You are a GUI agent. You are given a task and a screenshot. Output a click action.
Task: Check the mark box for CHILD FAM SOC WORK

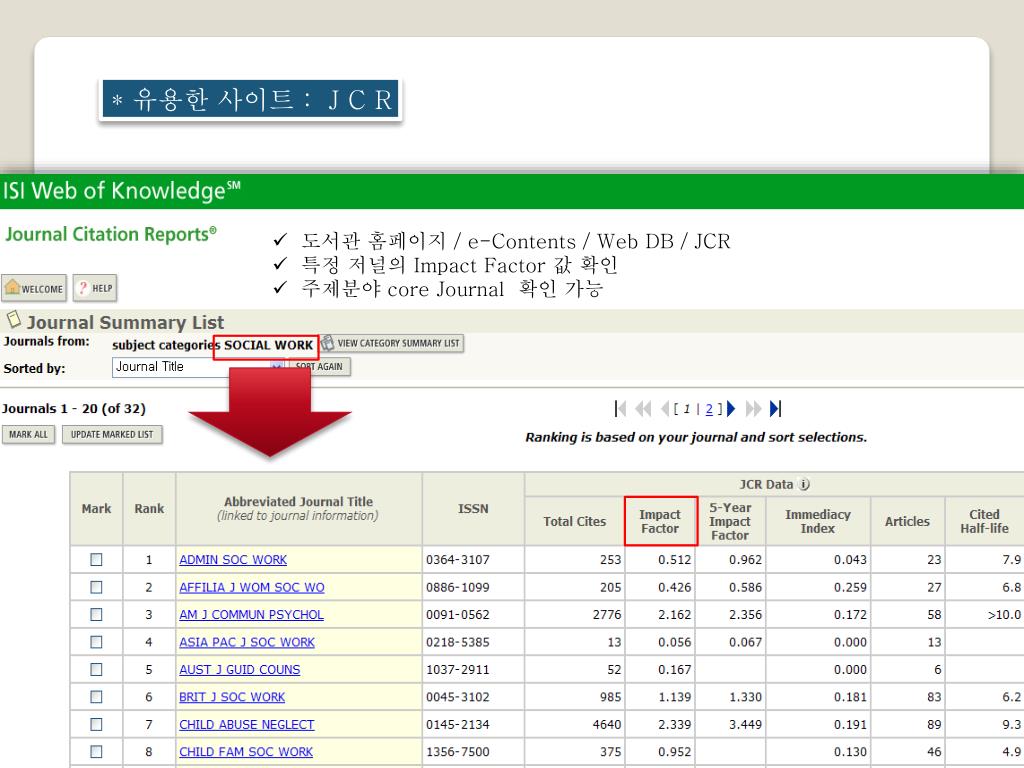point(96,752)
